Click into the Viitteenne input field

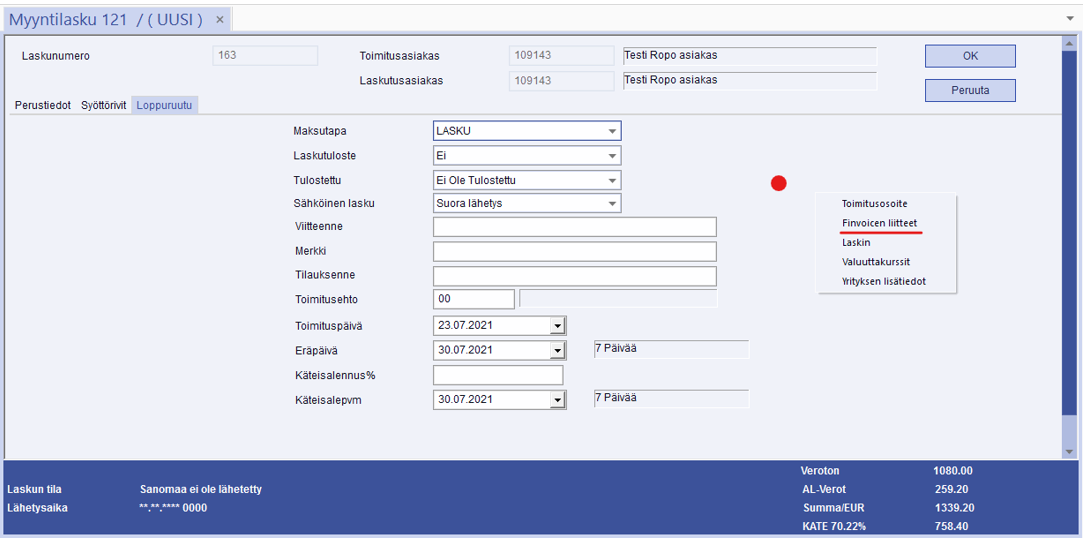click(x=574, y=227)
